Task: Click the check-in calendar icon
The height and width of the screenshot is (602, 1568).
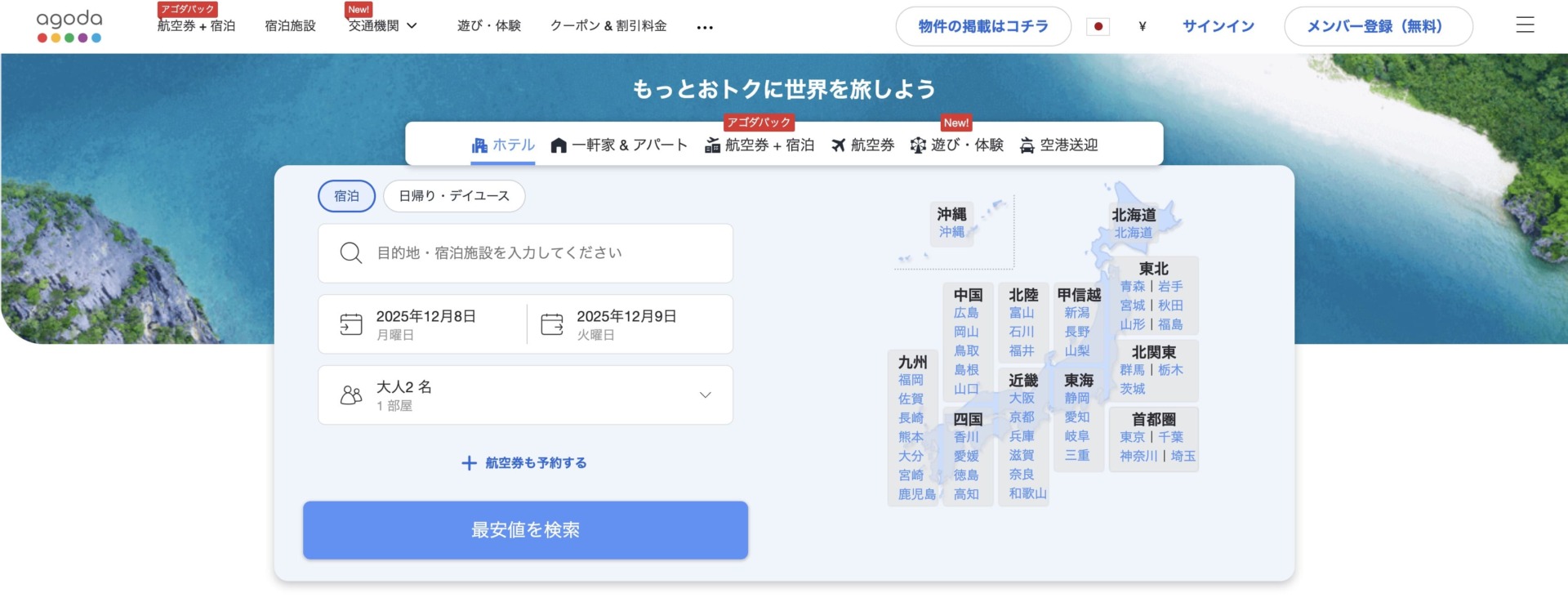Action: 351,324
